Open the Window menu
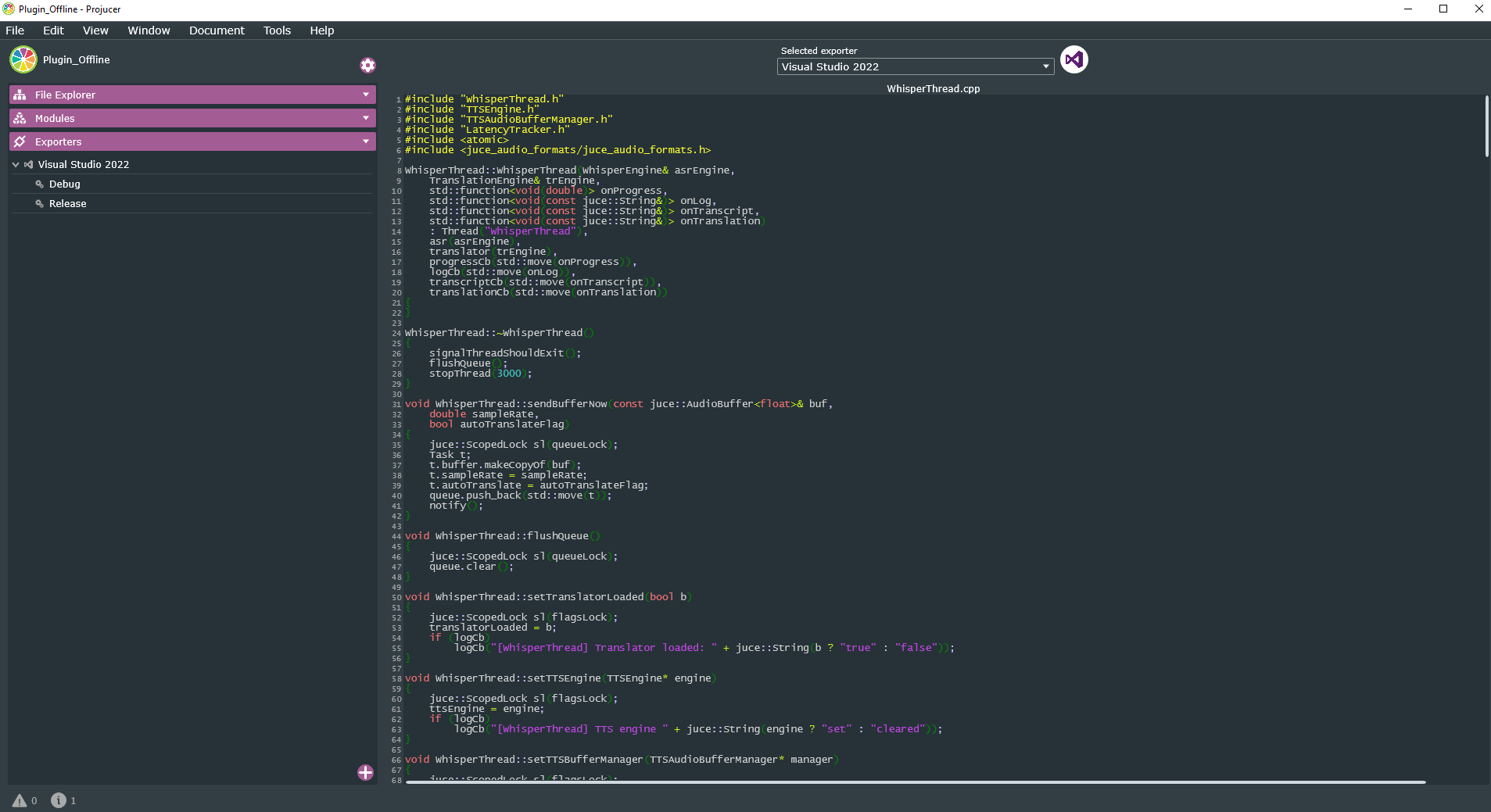 (x=149, y=30)
